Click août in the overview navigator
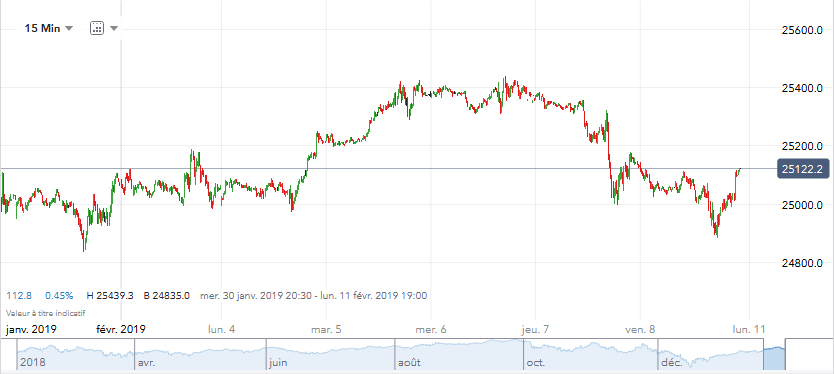The image size is (834, 374). 410,362
